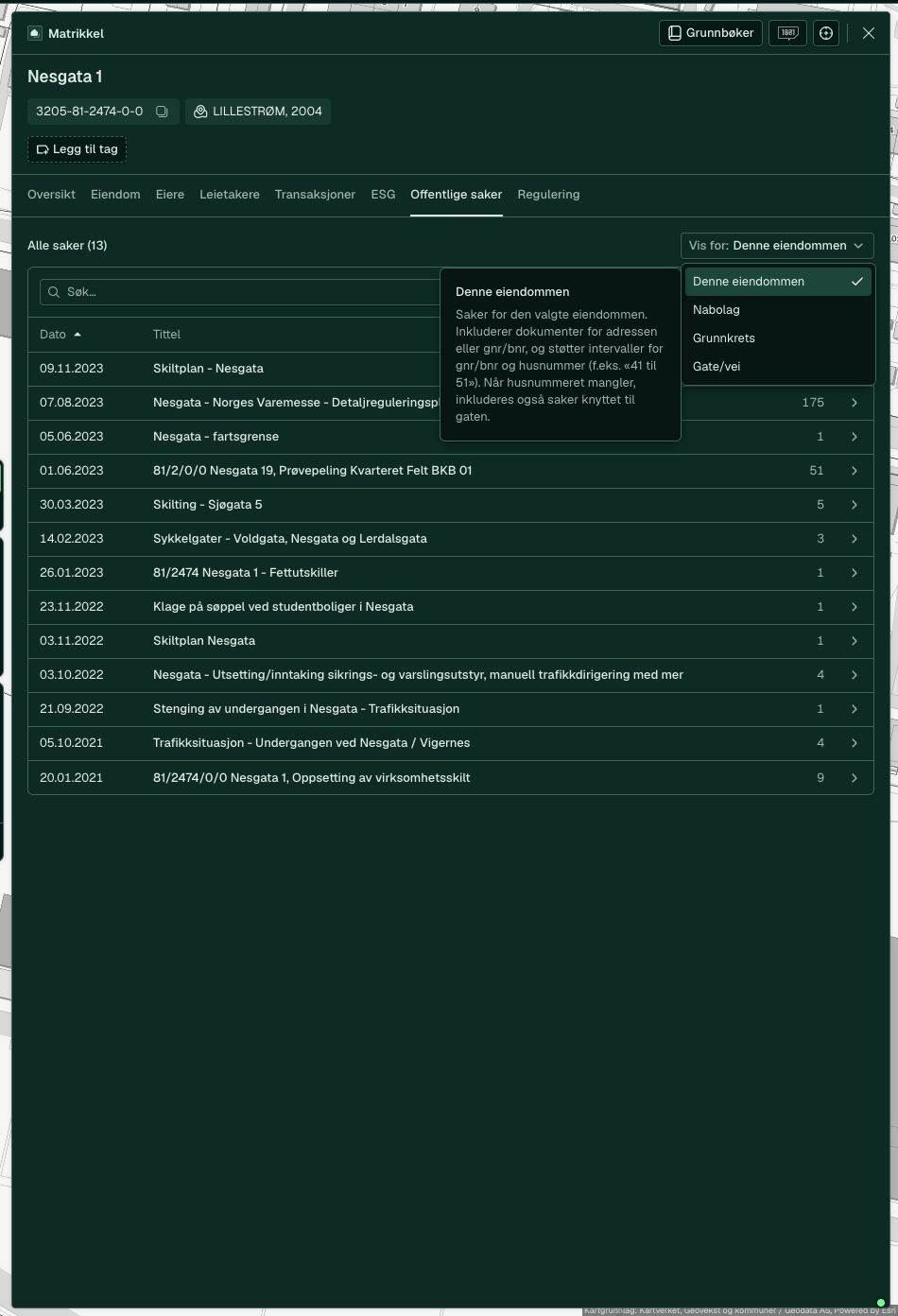Open the Leietakere tab
The height and width of the screenshot is (1316, 898).
coord(230,195)
